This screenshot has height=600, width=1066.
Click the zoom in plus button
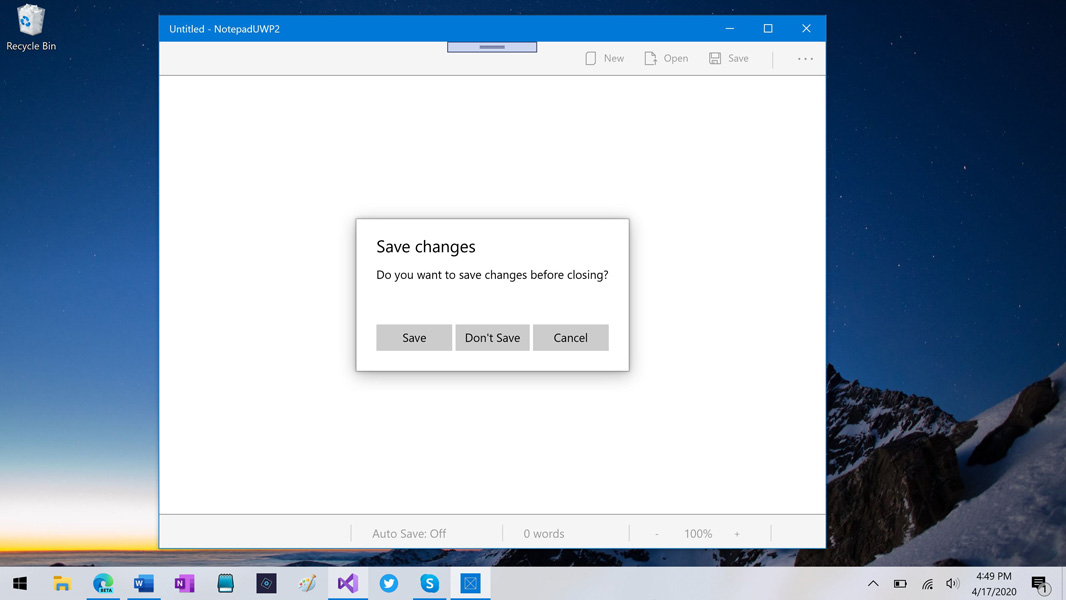[737, 534]
